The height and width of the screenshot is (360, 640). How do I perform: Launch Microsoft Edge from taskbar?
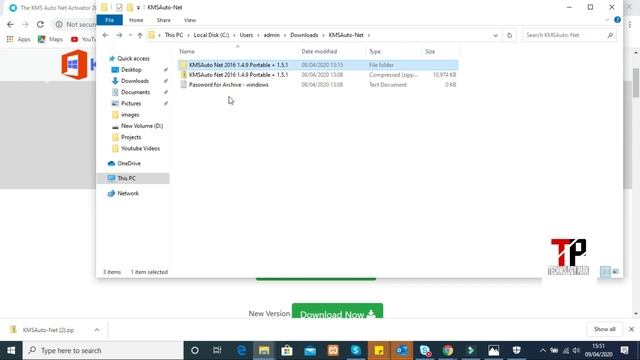[241, 351]
